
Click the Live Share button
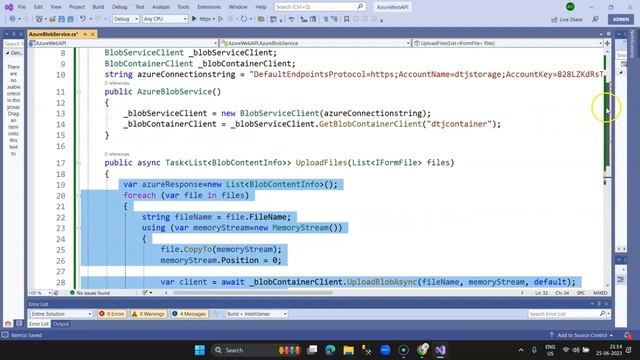(567, 19)
